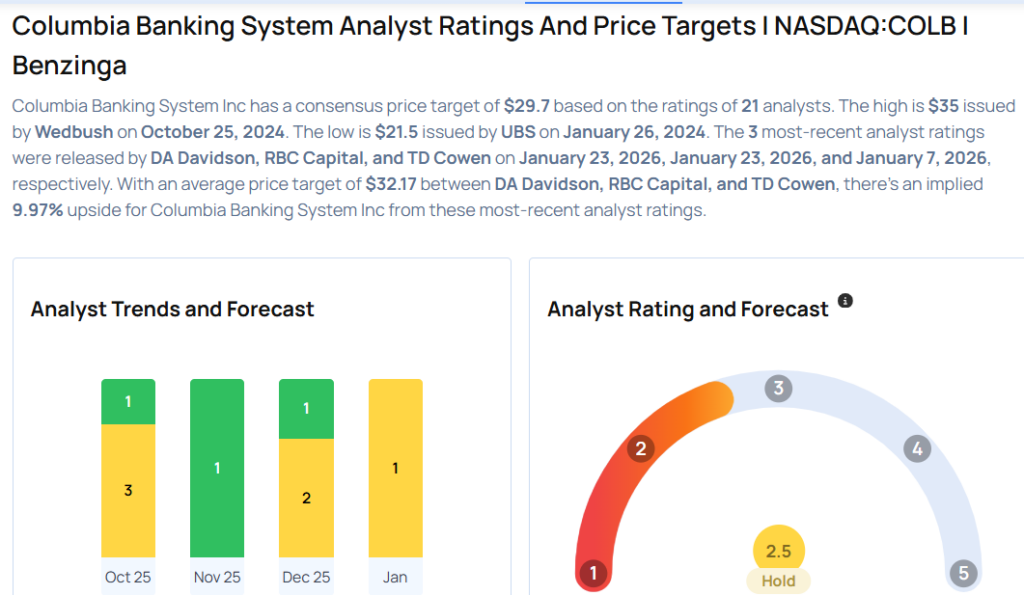Select the Oct 25 axis label

[128, 577]
